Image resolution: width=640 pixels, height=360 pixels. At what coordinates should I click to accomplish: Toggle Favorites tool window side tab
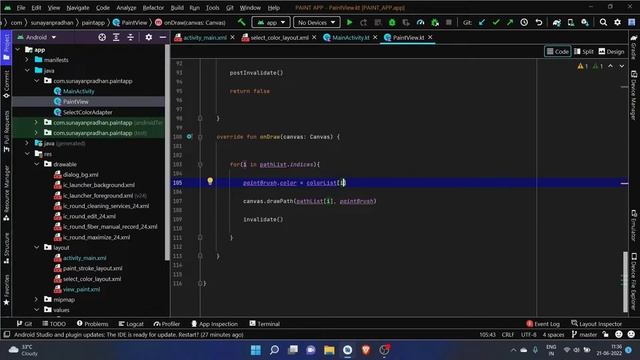[x=6, y=290]
